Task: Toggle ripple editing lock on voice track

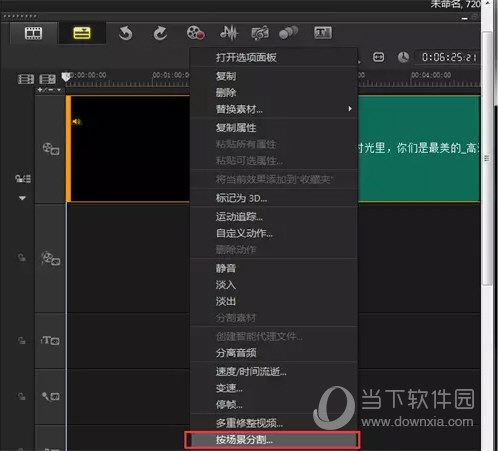Action: click(22, 396)
